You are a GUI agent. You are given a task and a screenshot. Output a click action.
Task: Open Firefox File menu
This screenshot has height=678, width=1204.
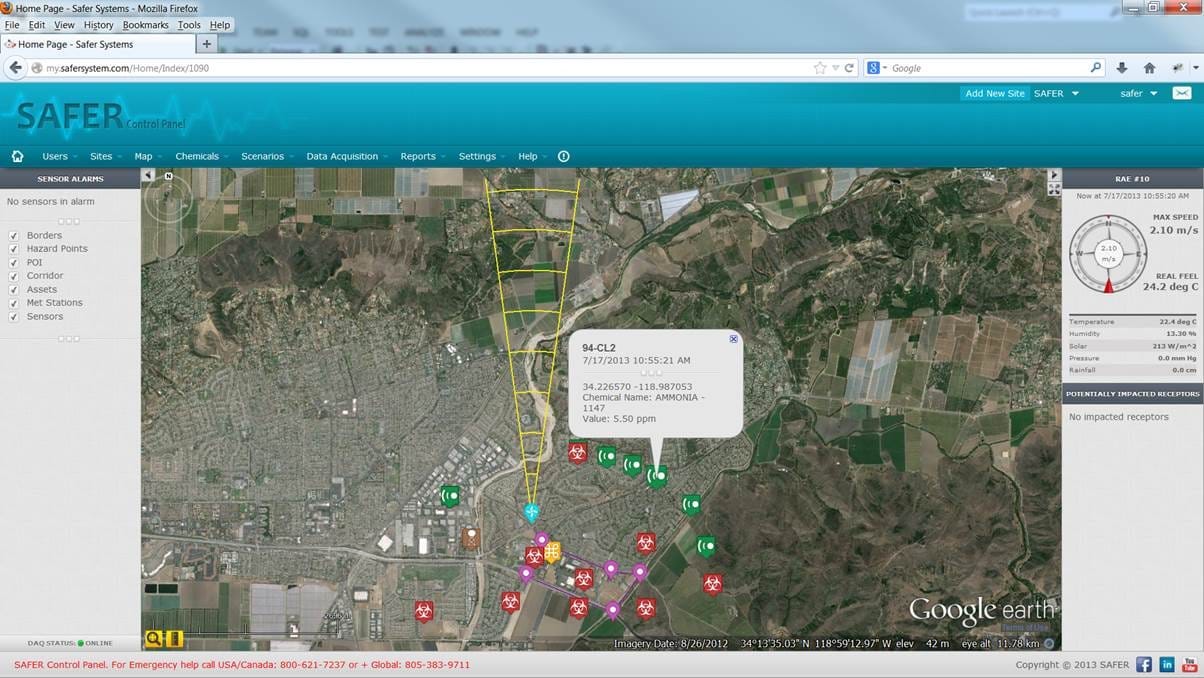pyautogui.click(x=12, y=25)
